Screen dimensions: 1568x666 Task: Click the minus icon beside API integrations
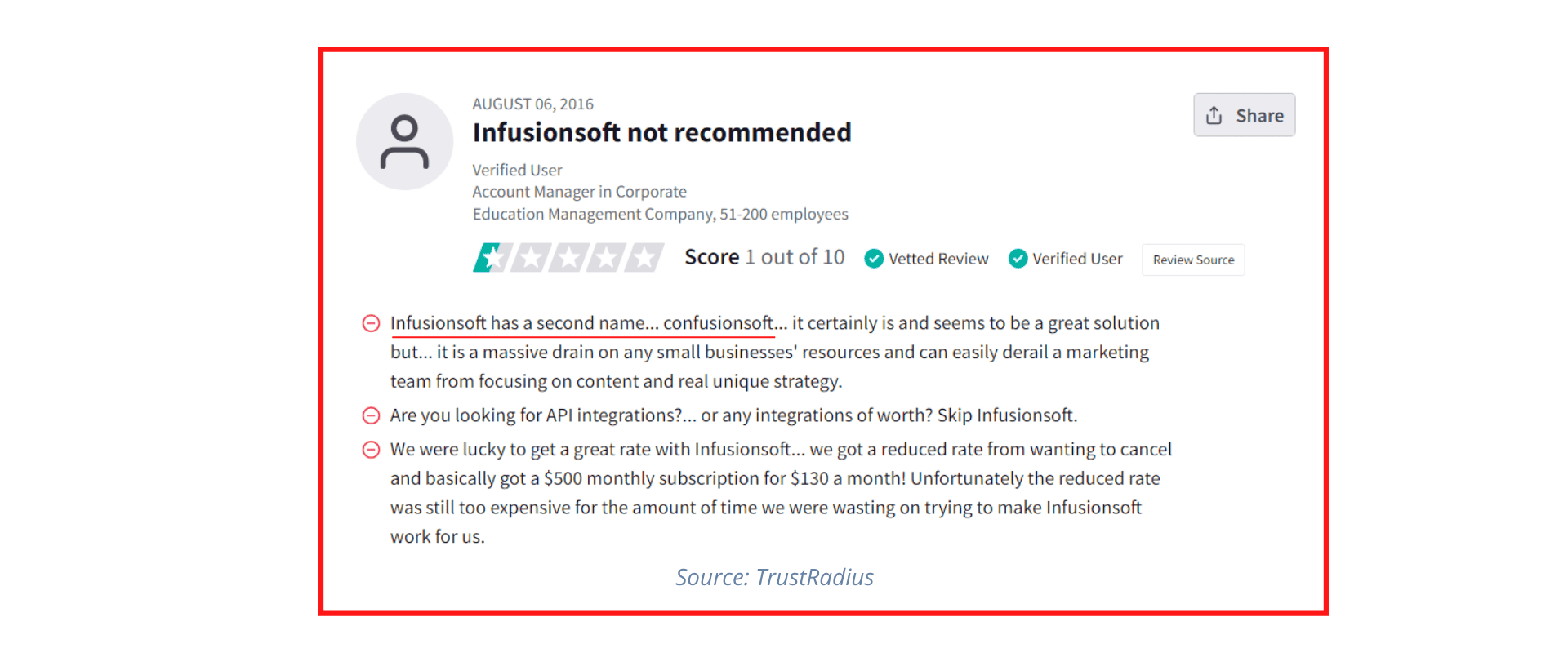point(371,415)
